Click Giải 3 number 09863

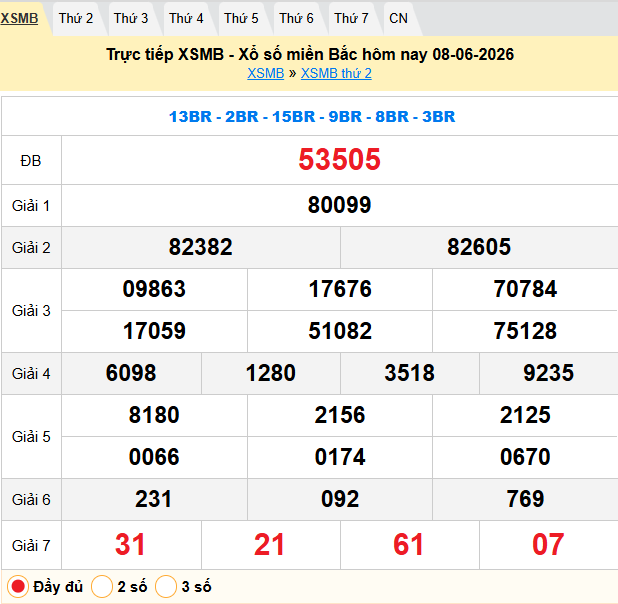coord(154,289)
